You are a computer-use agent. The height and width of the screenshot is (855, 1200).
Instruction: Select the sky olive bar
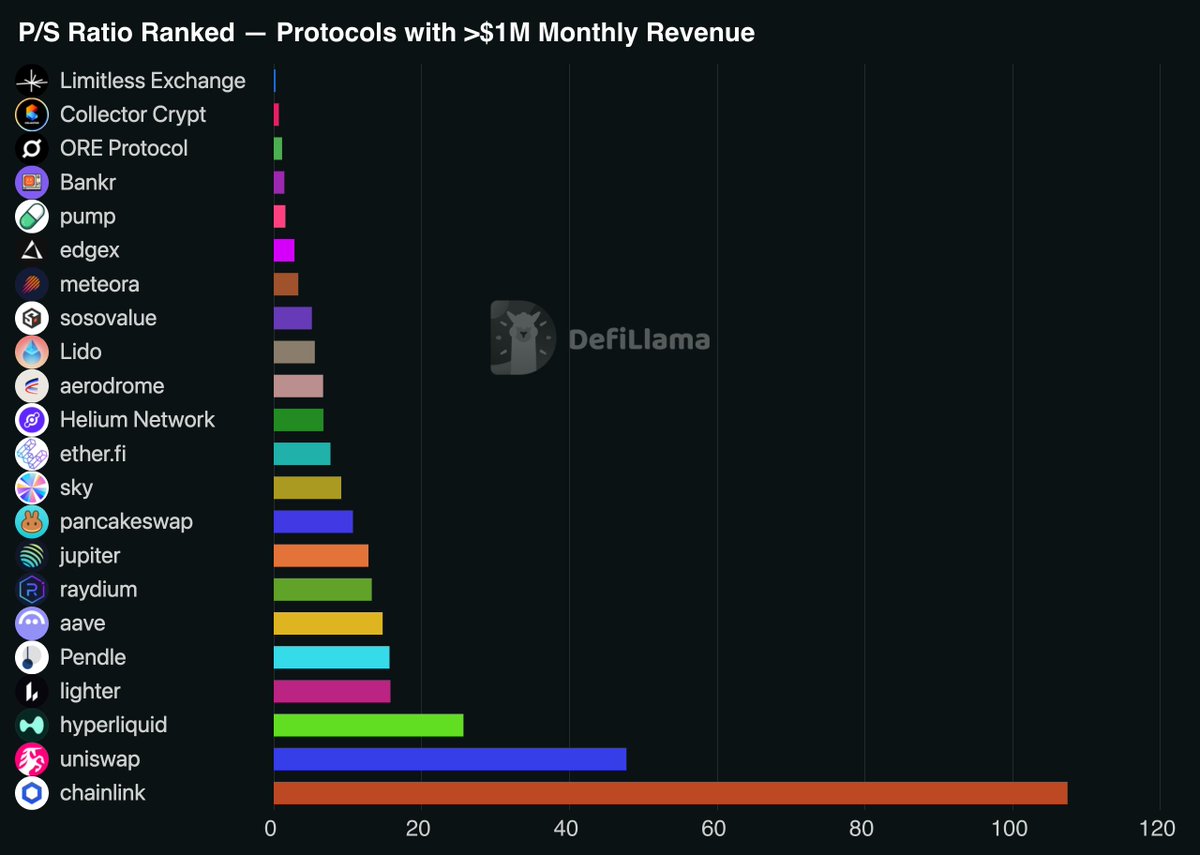(307, 487)
